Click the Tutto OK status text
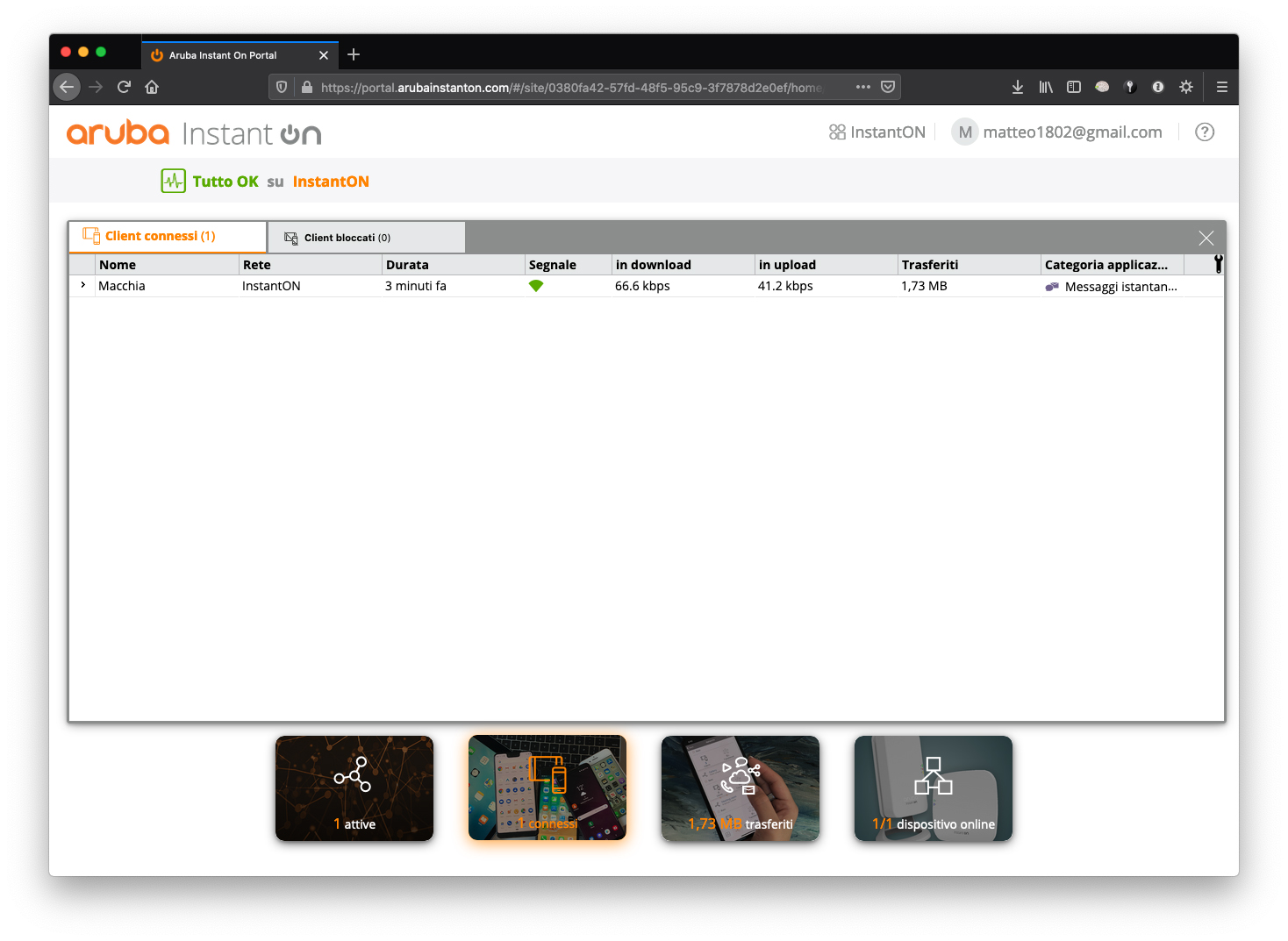The image size is (1288, 941). tap(225, 182)
